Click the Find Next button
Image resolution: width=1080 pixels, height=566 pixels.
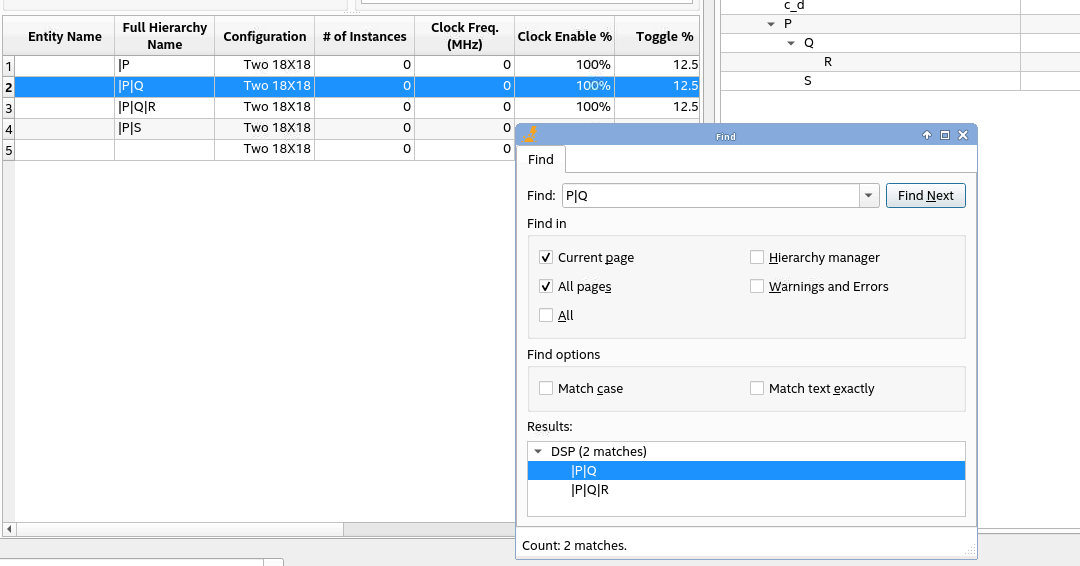point(925,196)
